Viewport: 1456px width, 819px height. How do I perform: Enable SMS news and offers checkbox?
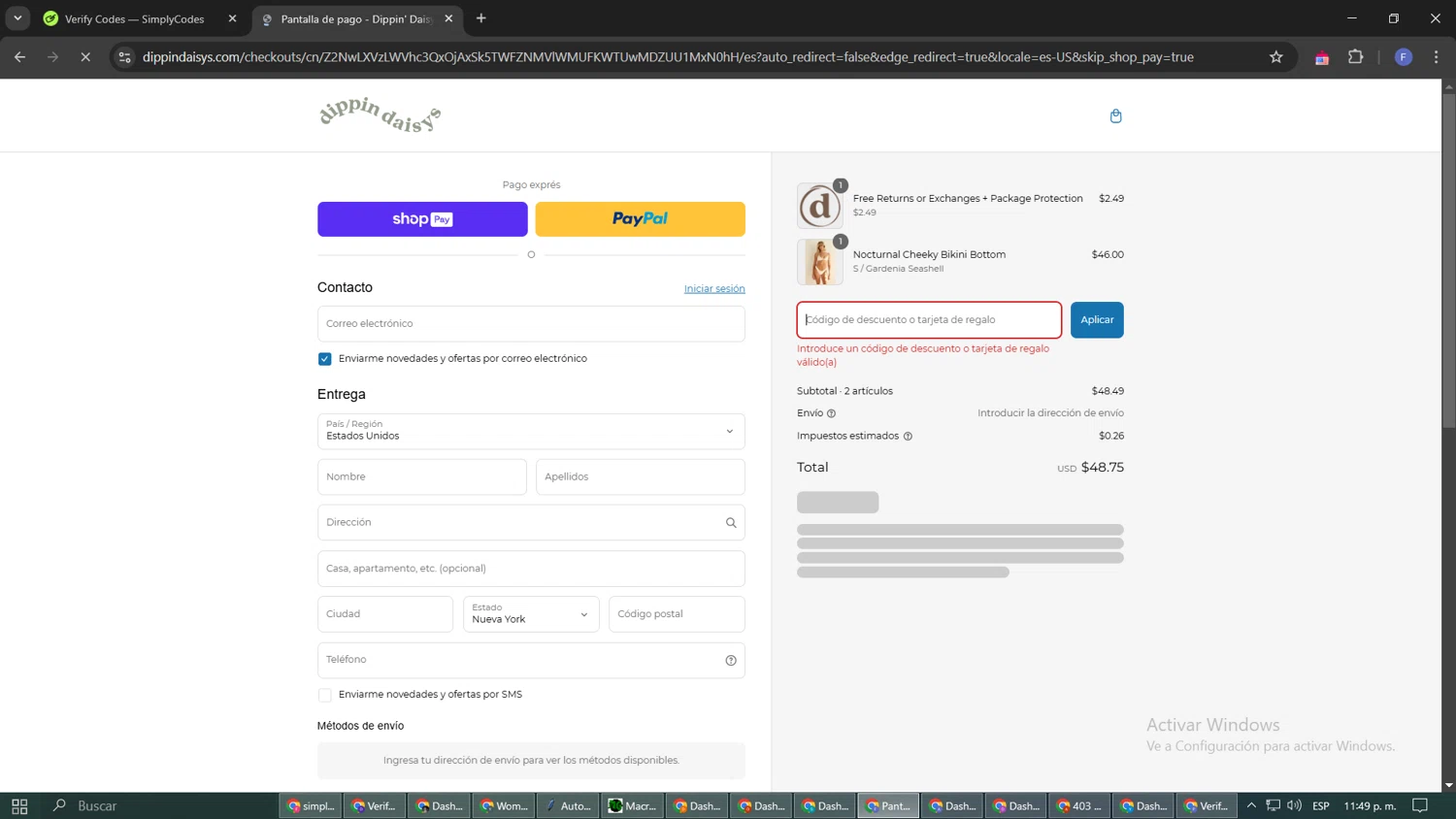(x=325, y=695)
